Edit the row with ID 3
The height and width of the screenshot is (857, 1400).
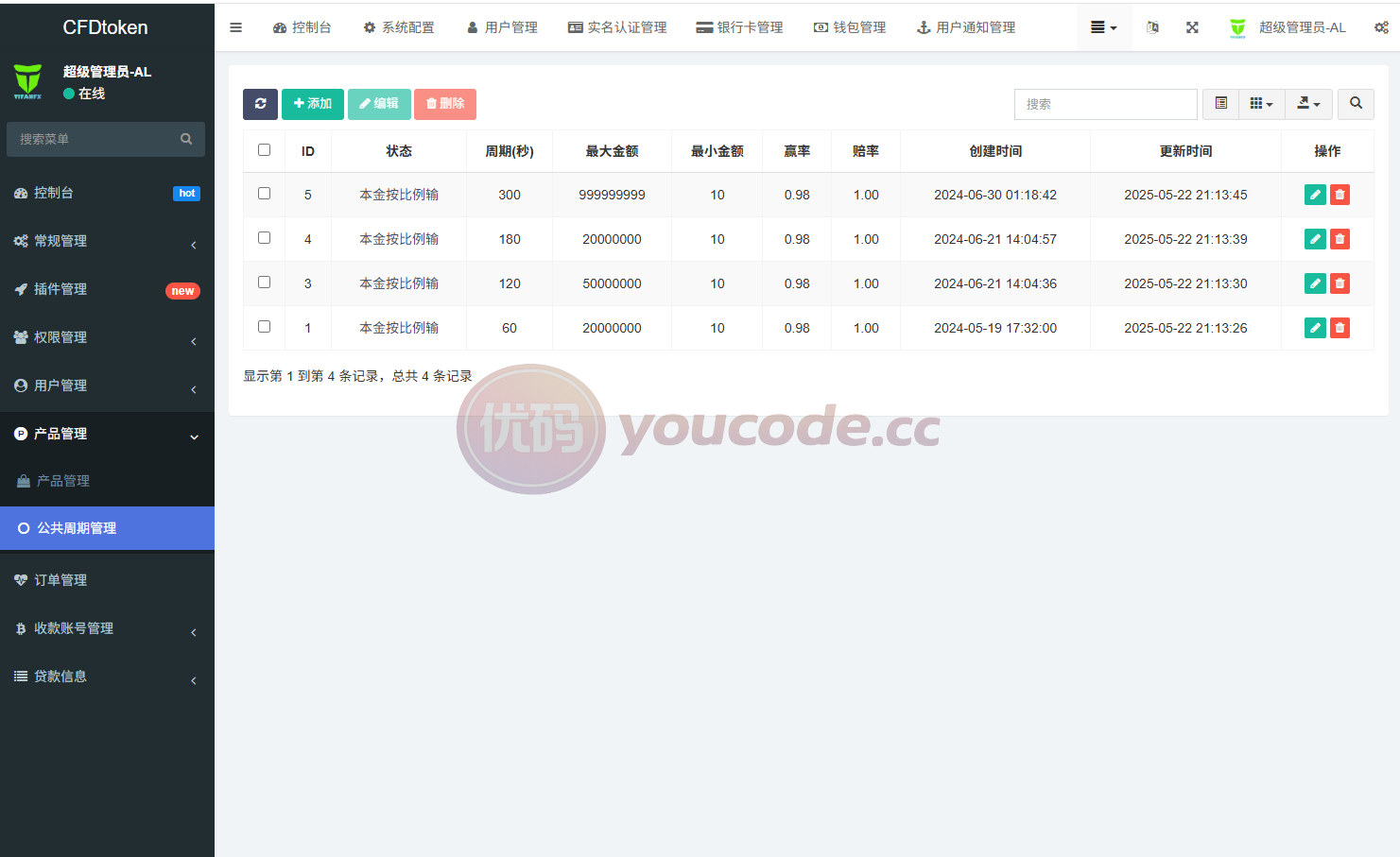(1315, 283)
